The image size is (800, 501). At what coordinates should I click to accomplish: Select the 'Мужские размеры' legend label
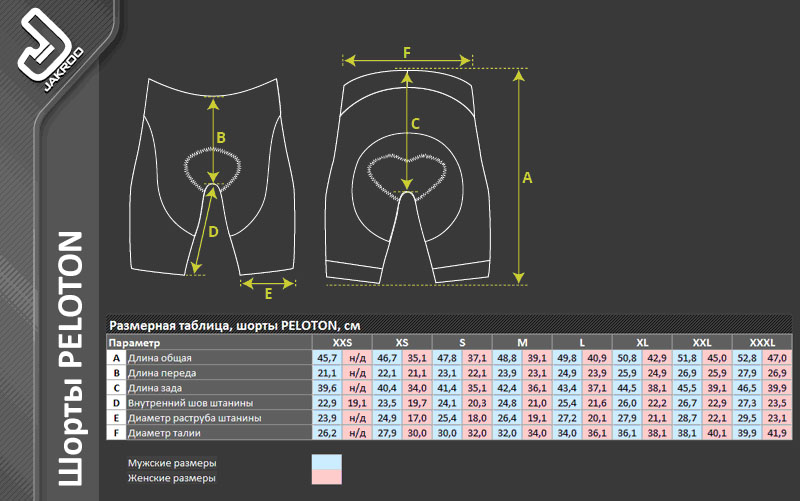click(x=172, y=463)
